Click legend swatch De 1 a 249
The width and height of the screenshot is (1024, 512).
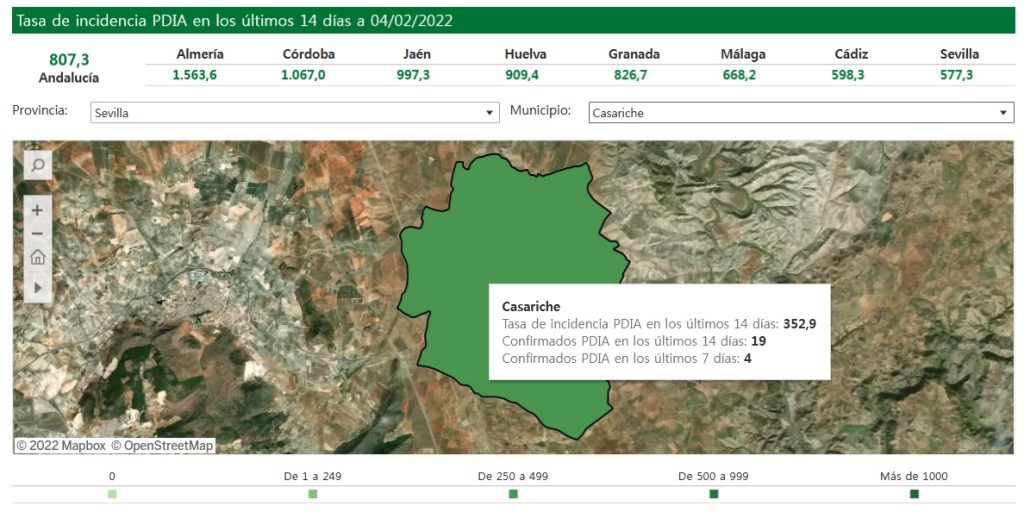coord(313,494)
